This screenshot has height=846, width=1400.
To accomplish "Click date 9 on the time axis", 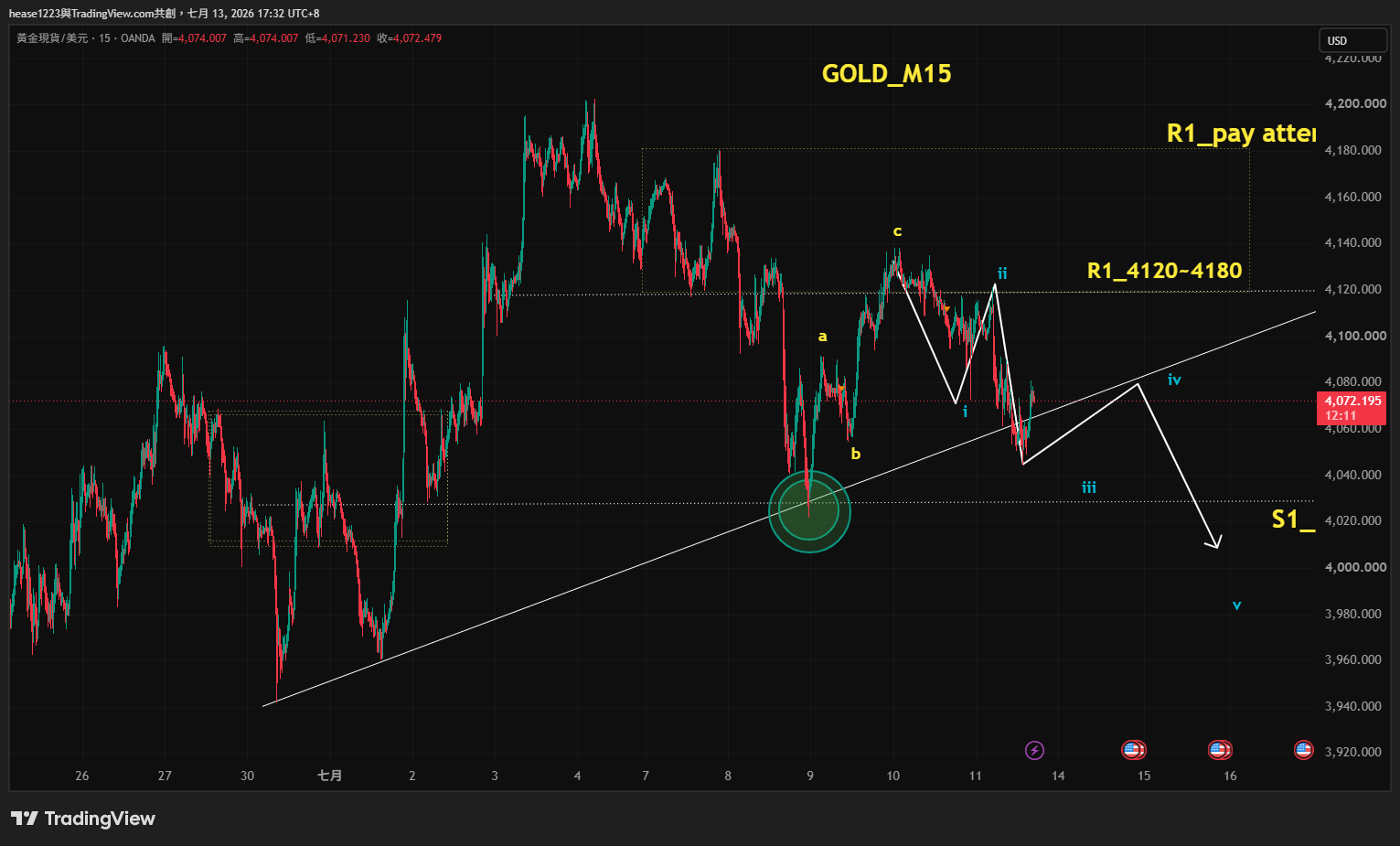I will coord(810,776).
